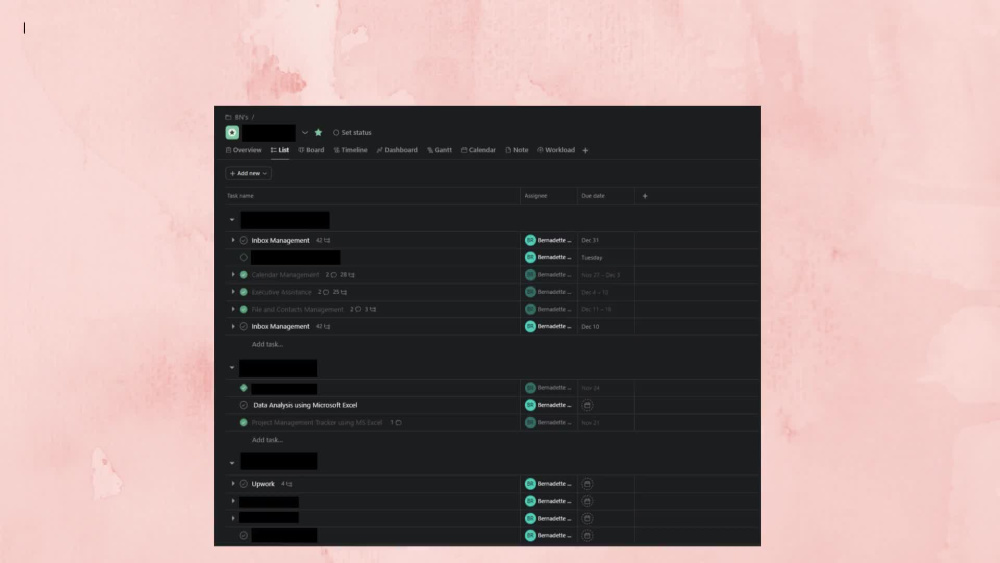Open subtask count on Inbox Management due Dec 31

click(x=323, y=240)
